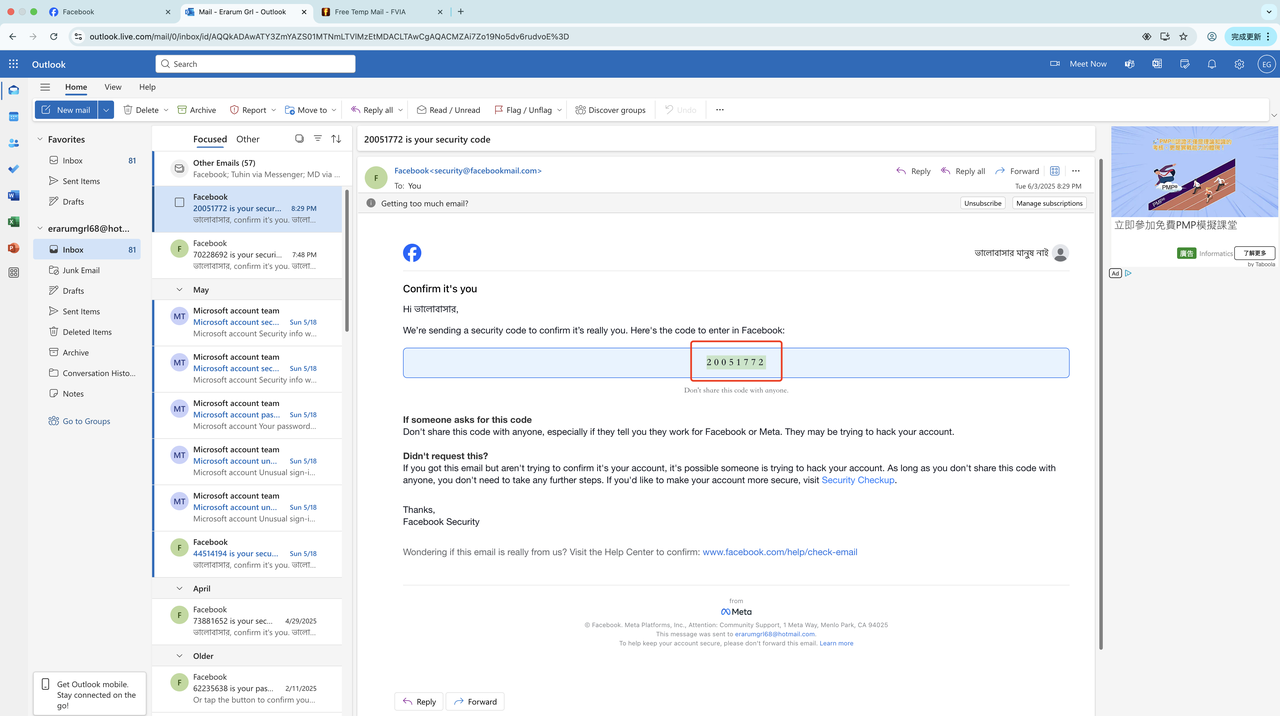This screenshot has width=1280, height=716.
Task: Open More apps icon in app rail
Action: click(x=13, y=273)
